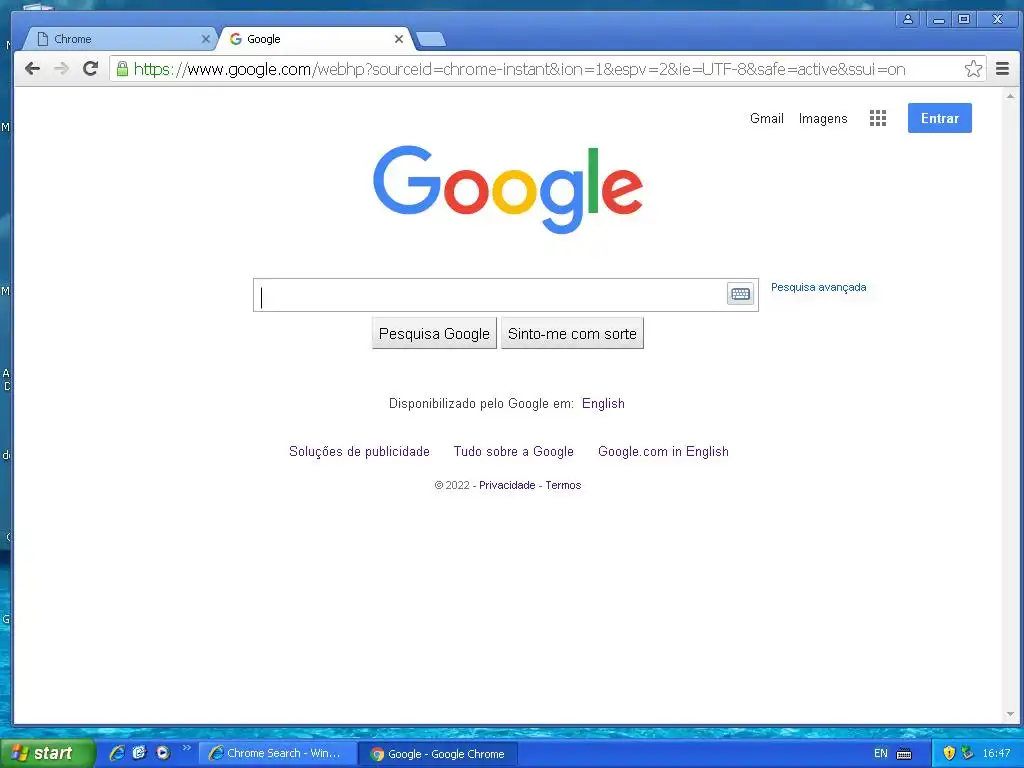
Task: Click the keyboard icon in the tray
Action: [x=904, y=754]
